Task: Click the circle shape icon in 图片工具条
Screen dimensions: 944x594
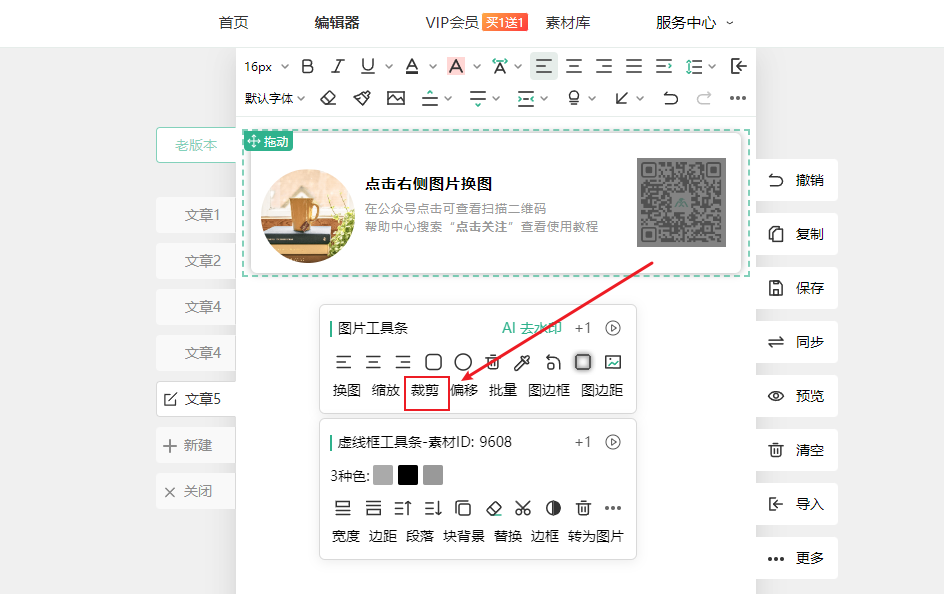Action: click(x=463, y=362)
